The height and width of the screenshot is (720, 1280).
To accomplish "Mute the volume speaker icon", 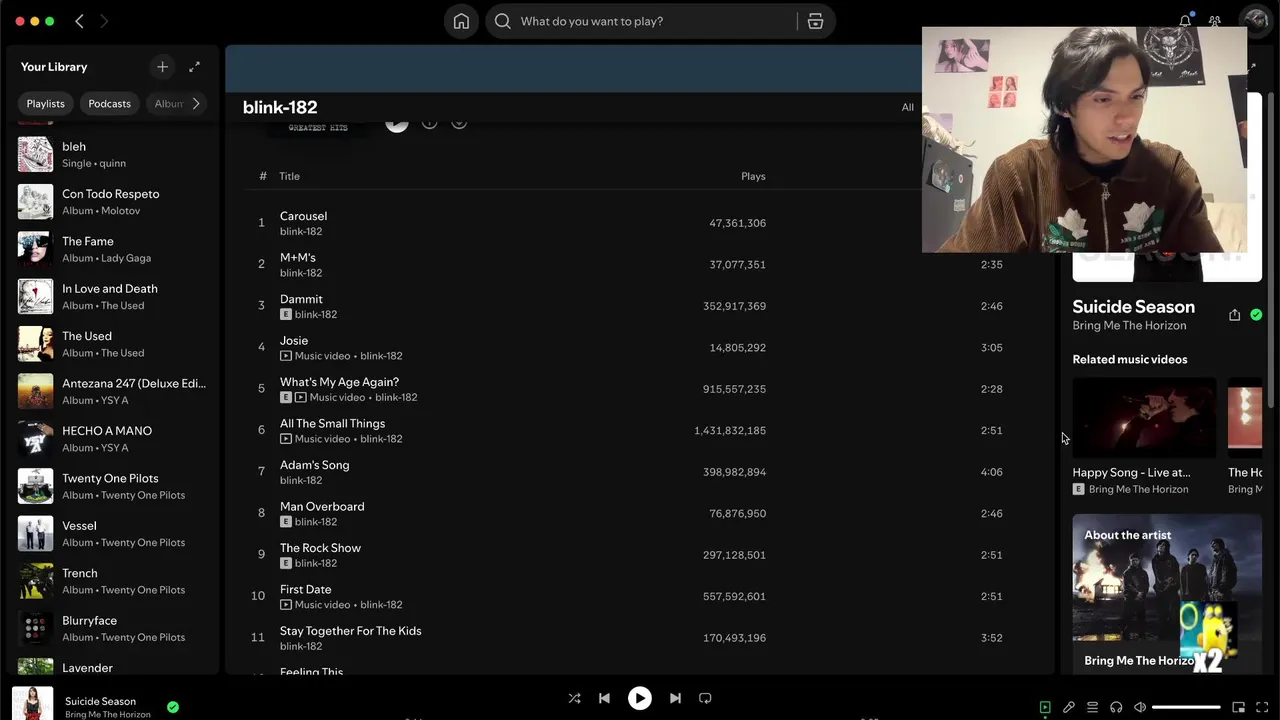I will pos(1140,707).
